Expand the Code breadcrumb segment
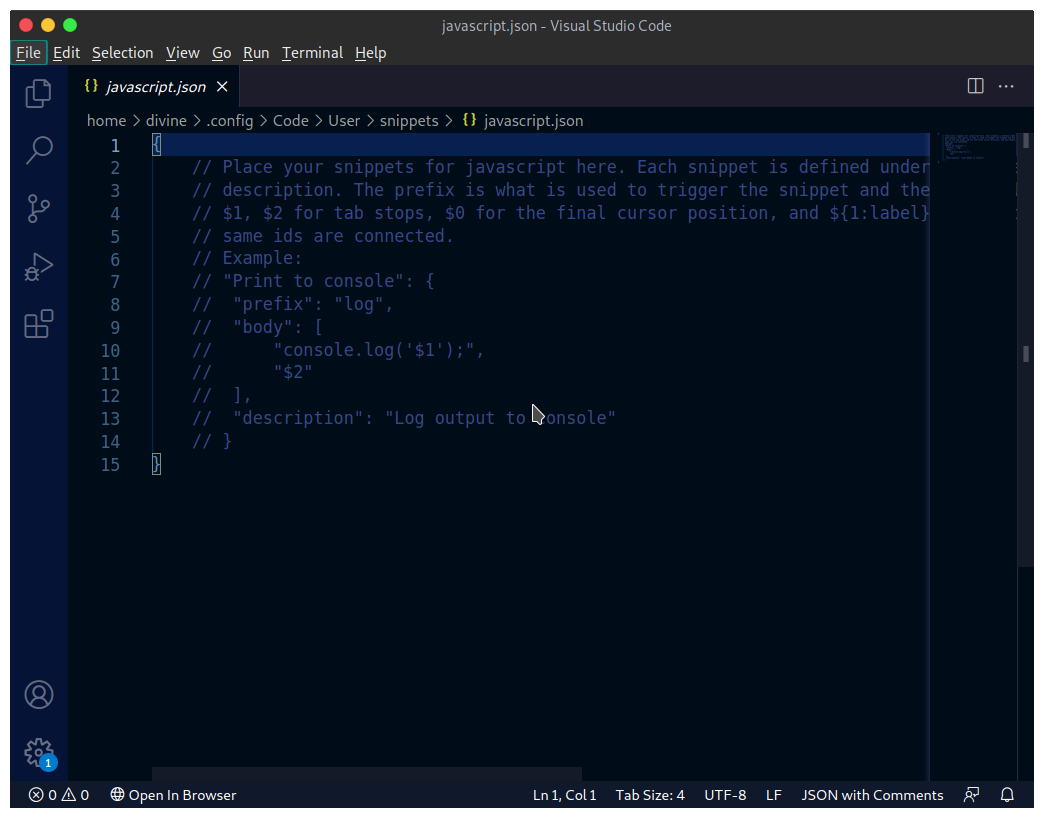This screenshot has width=1044, height=818. point(291,120)
